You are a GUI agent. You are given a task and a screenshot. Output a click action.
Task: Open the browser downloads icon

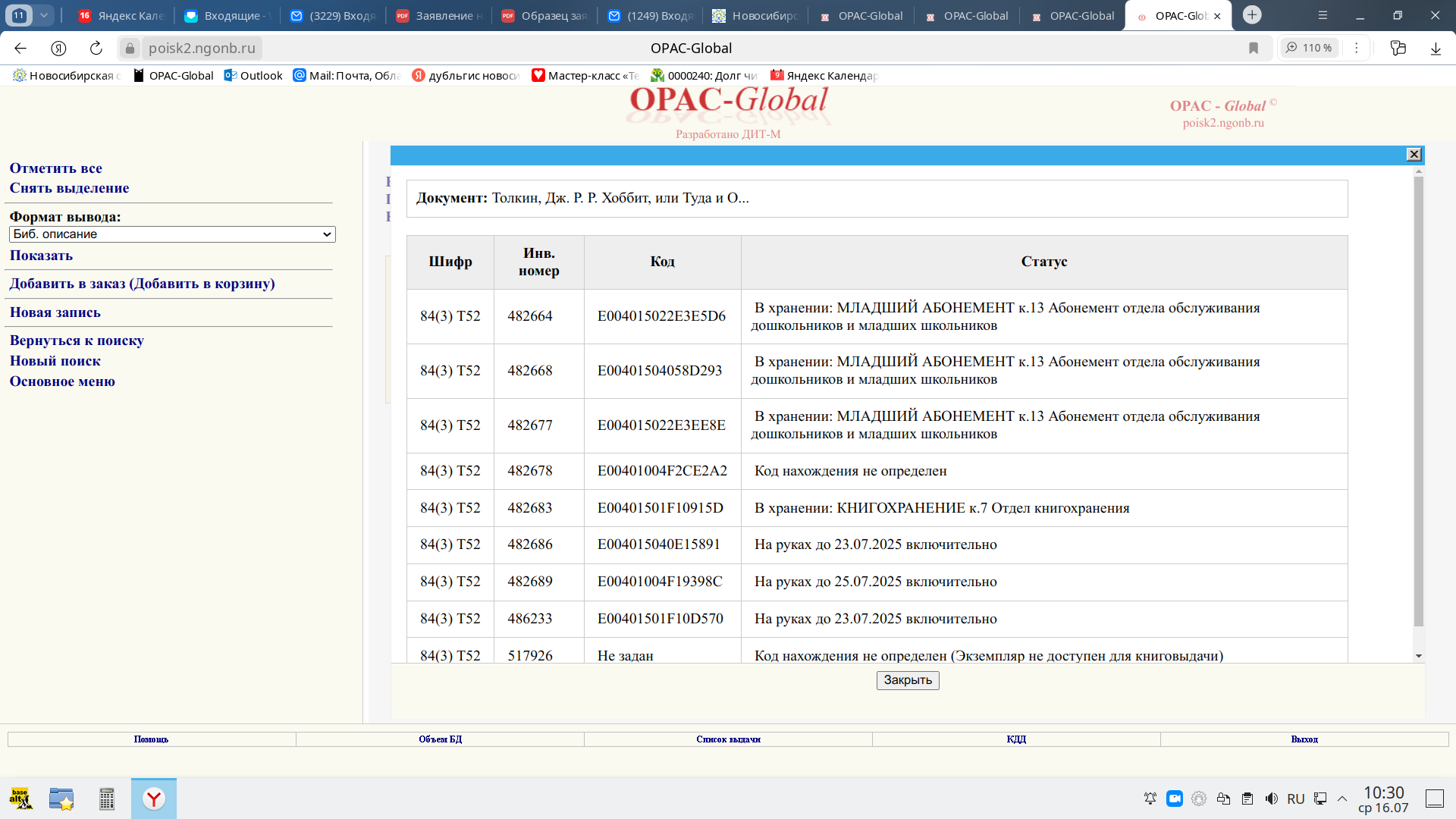(1436, 49)
